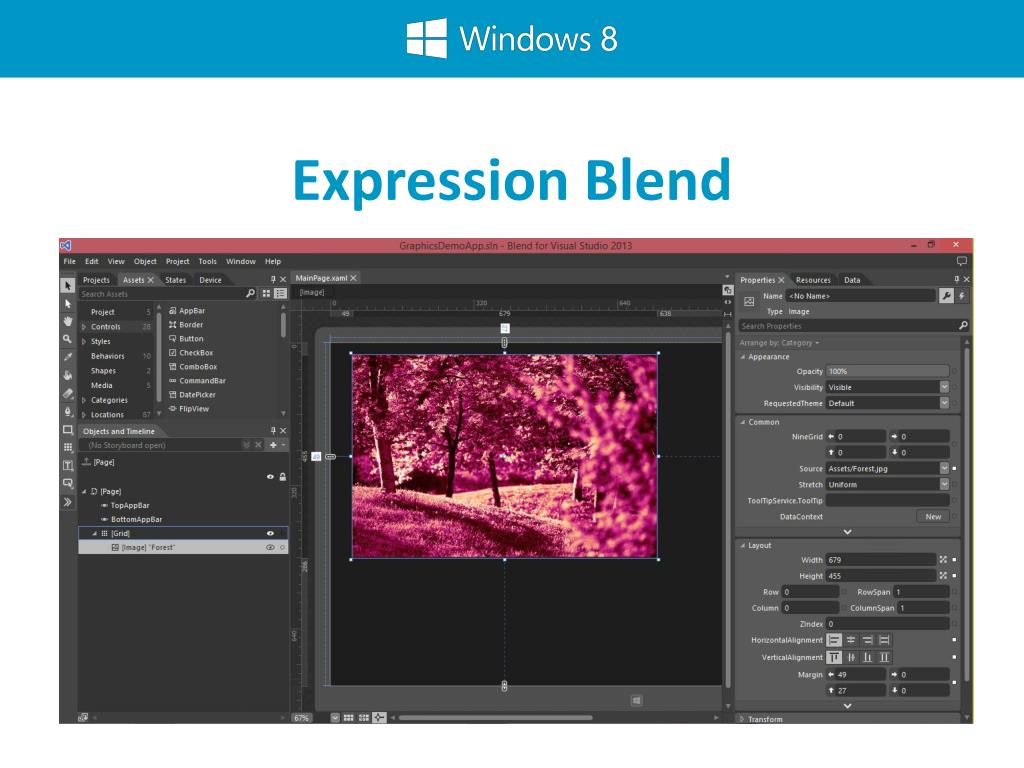The width and height of the screenshot is (1024, 768).
Task: Set horizontal alignment to Stretch
Action: 884,641
